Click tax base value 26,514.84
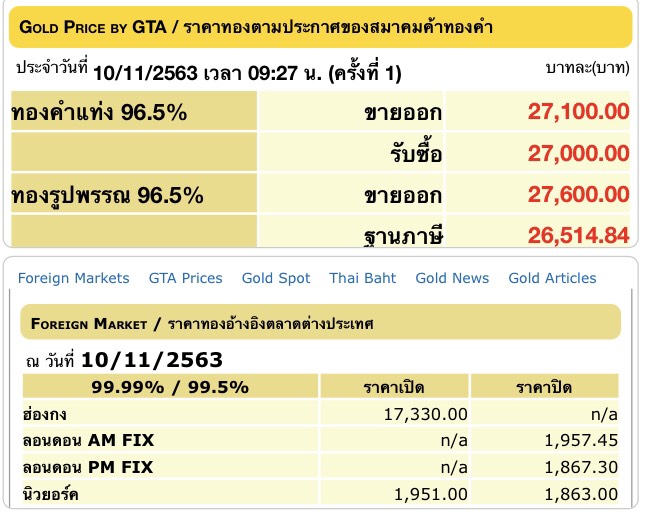The width and height of the screenshot is (657, 522). click(578, 235)
